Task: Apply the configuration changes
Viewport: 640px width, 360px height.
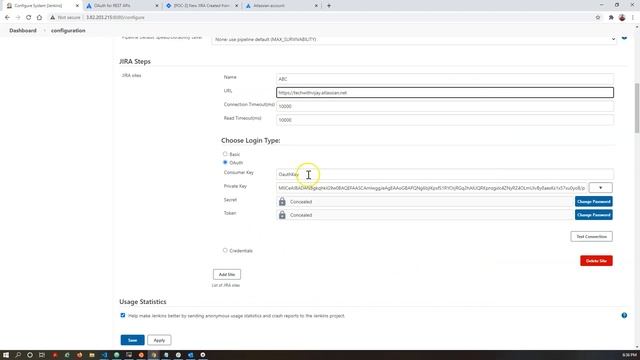Action: [159, 340]
